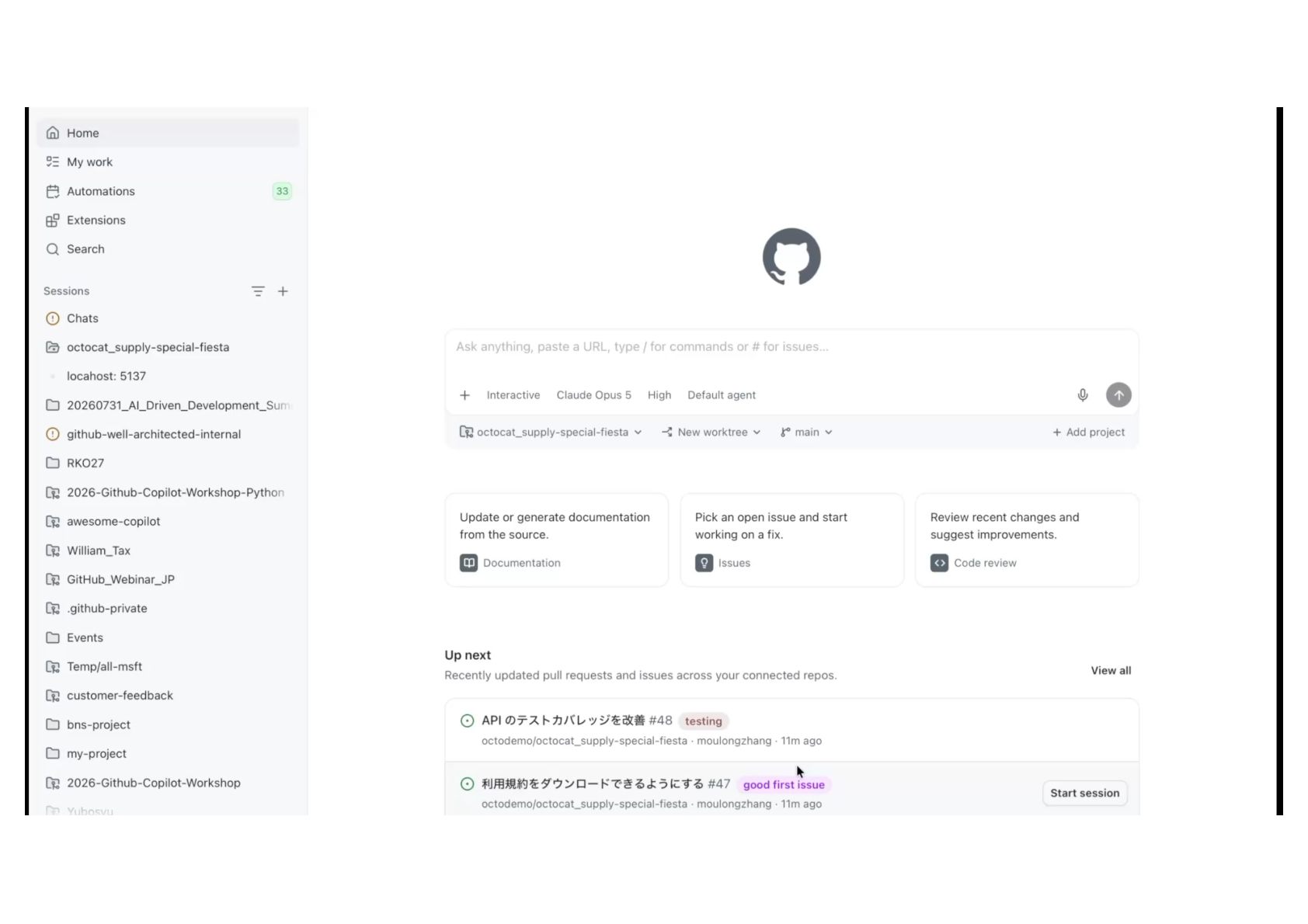
Task: Select the Review recent changes card
Action: tap(1027, 540)
